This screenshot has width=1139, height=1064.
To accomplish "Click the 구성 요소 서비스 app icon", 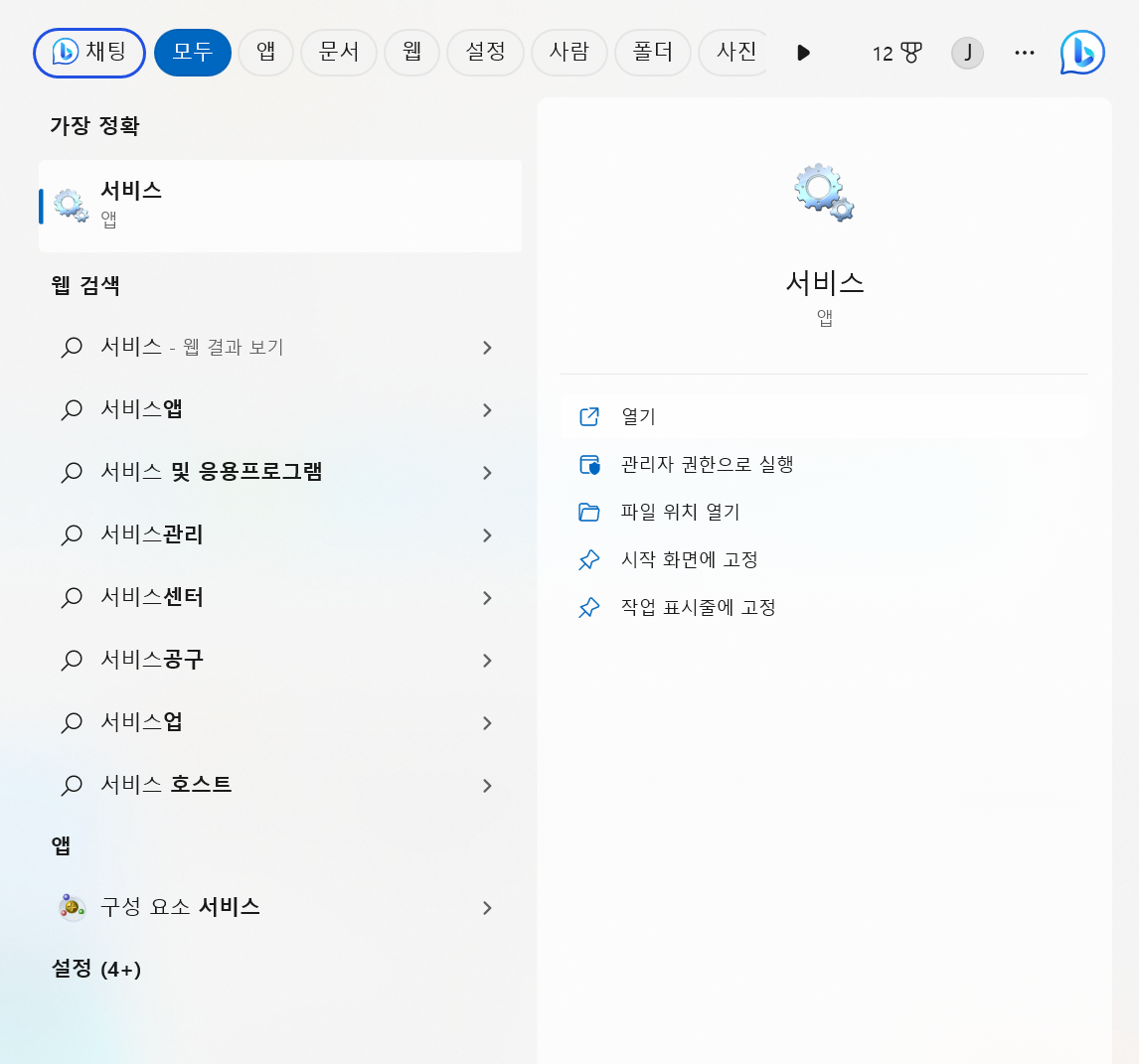I will click(72, 907).
